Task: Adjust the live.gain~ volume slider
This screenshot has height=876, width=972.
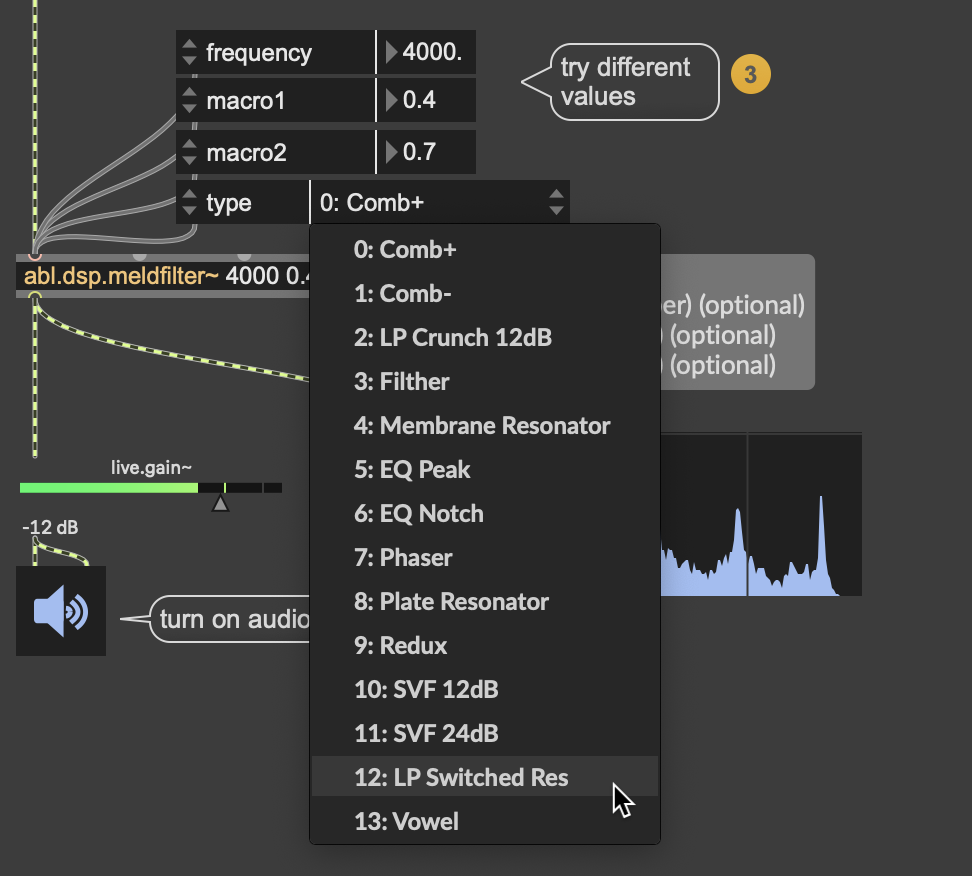Action: [x=150, y=487]
